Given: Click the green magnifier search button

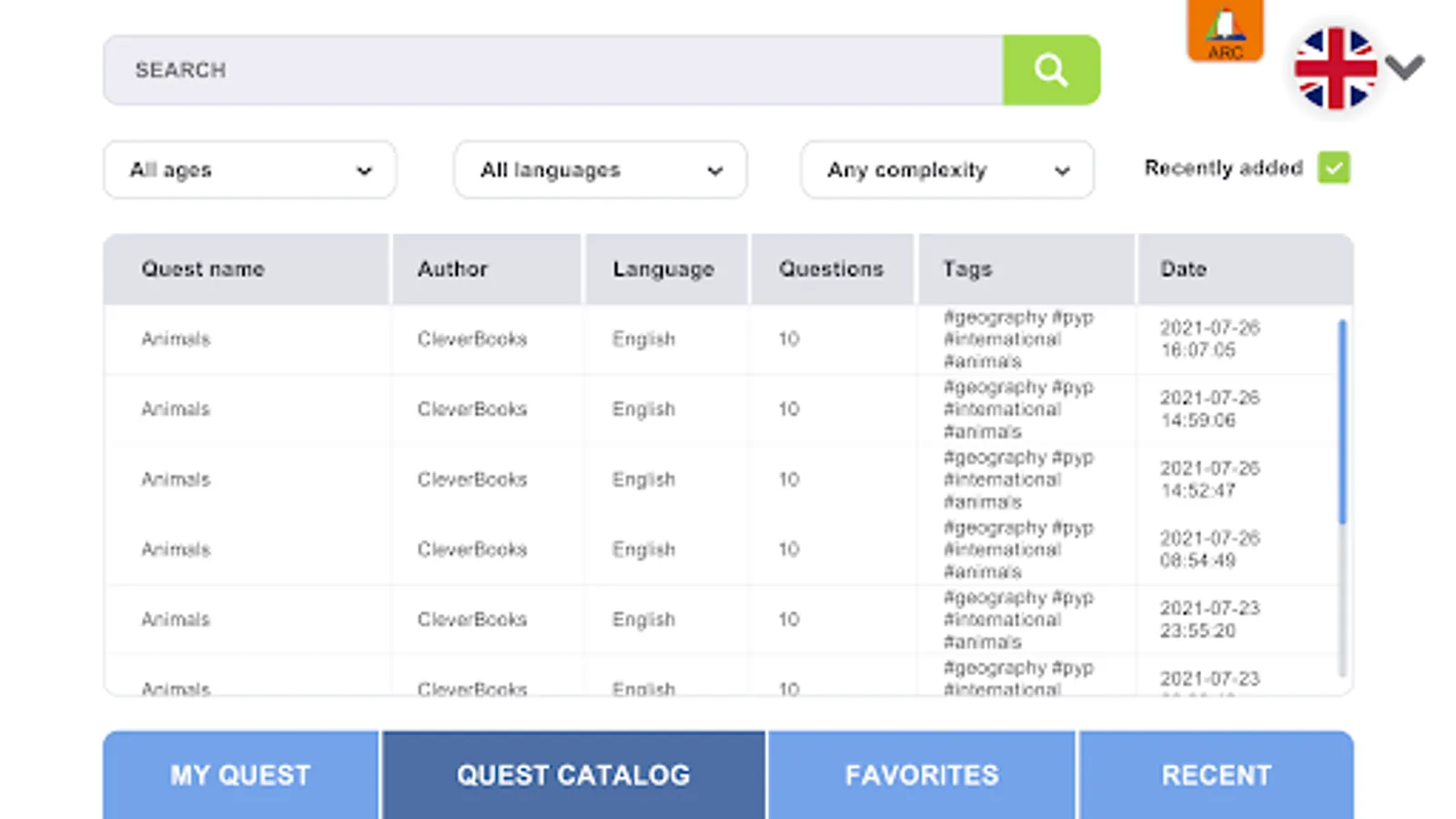Looking at the screenshot, I should pos(1051,70).
